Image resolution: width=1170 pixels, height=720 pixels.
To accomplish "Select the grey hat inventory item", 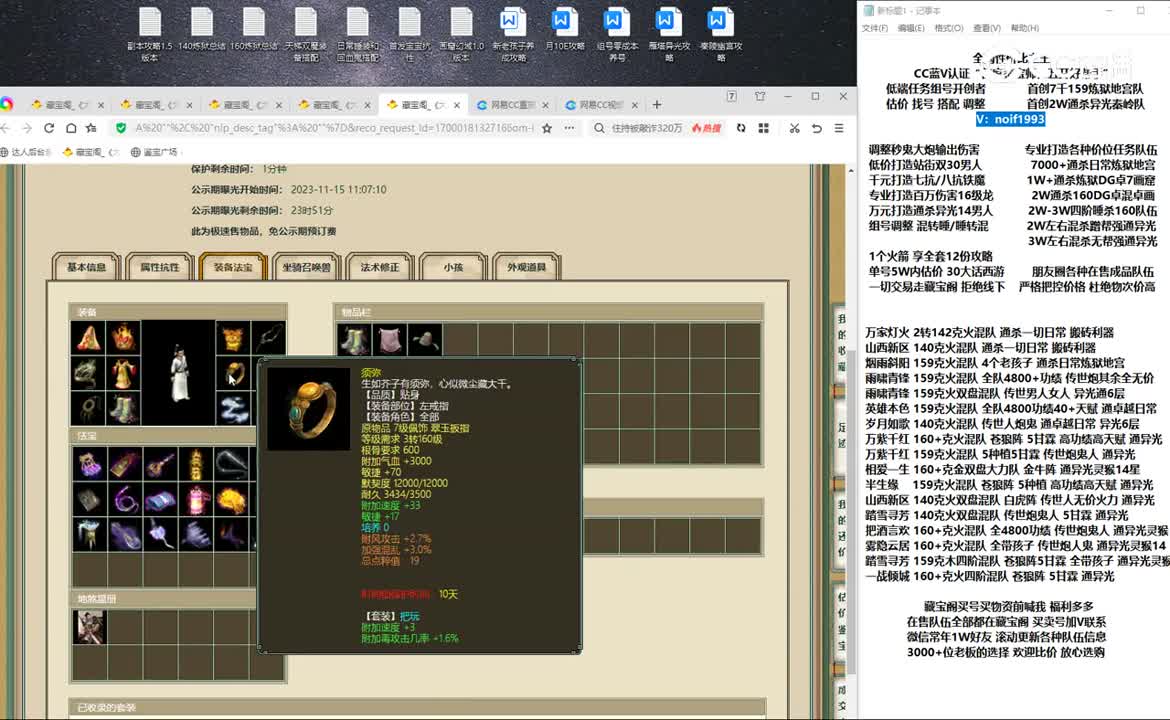I will click(425, 340).
